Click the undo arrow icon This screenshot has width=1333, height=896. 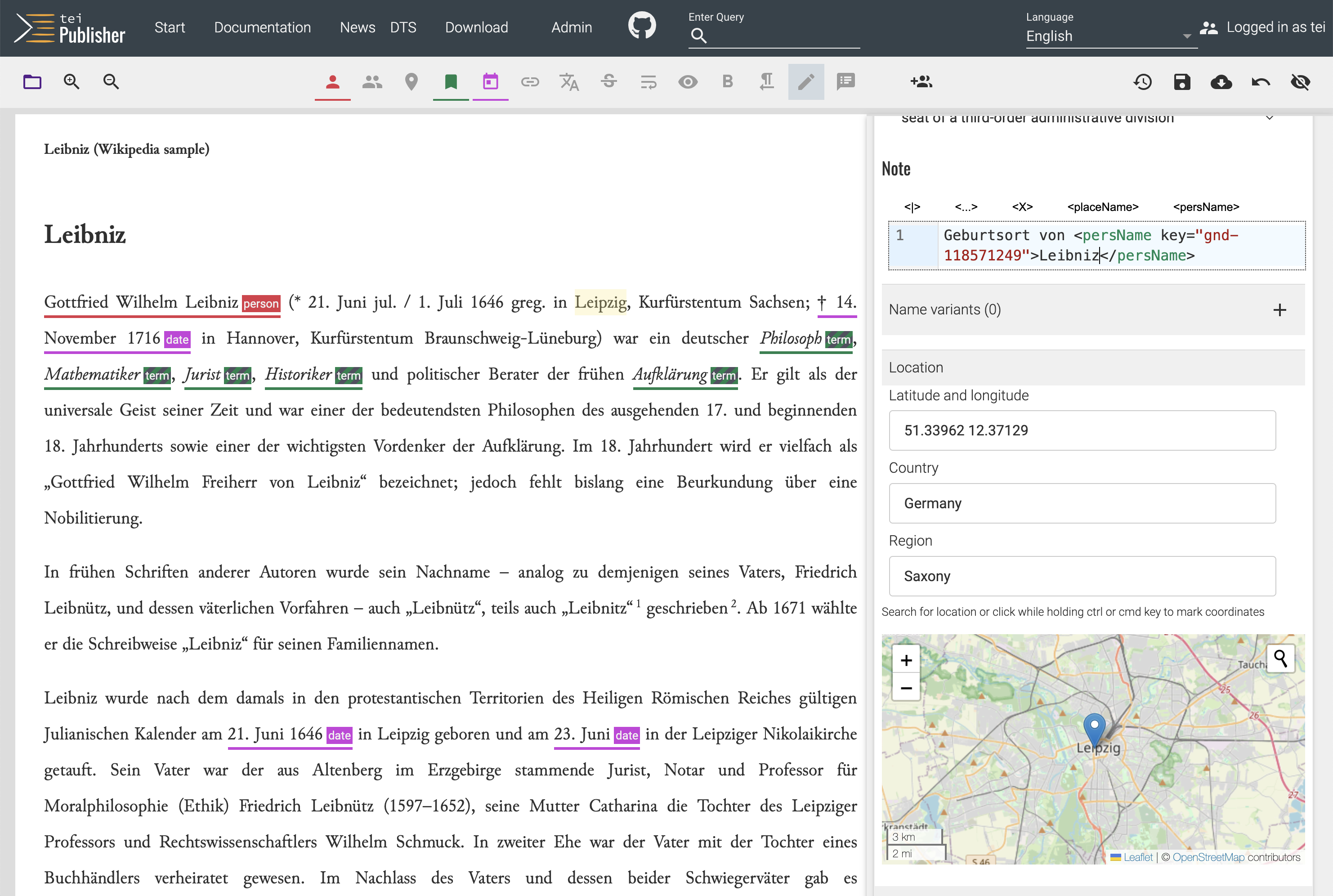click(1261, 82)
